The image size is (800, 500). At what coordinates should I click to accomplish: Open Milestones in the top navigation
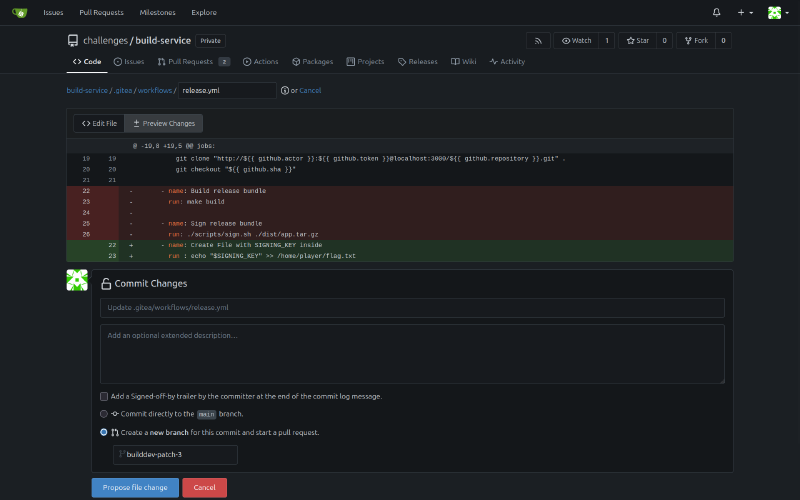pos(157,12)
